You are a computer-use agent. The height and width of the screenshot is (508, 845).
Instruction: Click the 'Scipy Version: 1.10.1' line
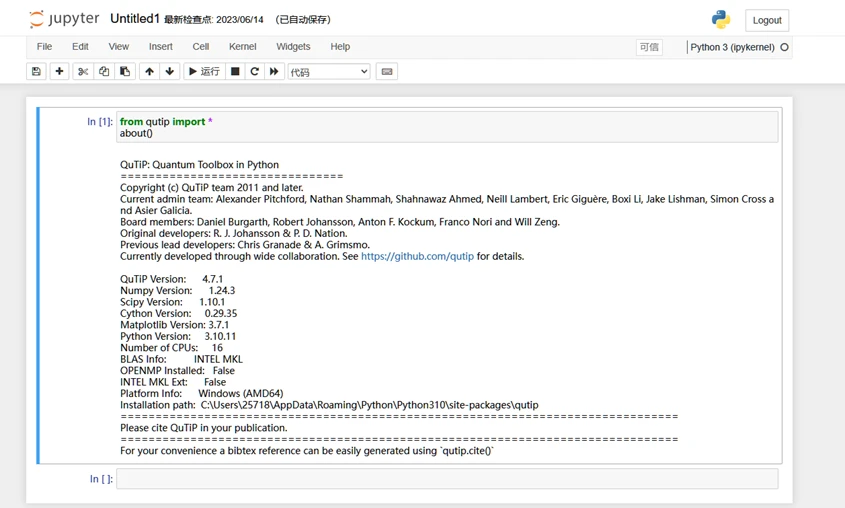(172, 302)
